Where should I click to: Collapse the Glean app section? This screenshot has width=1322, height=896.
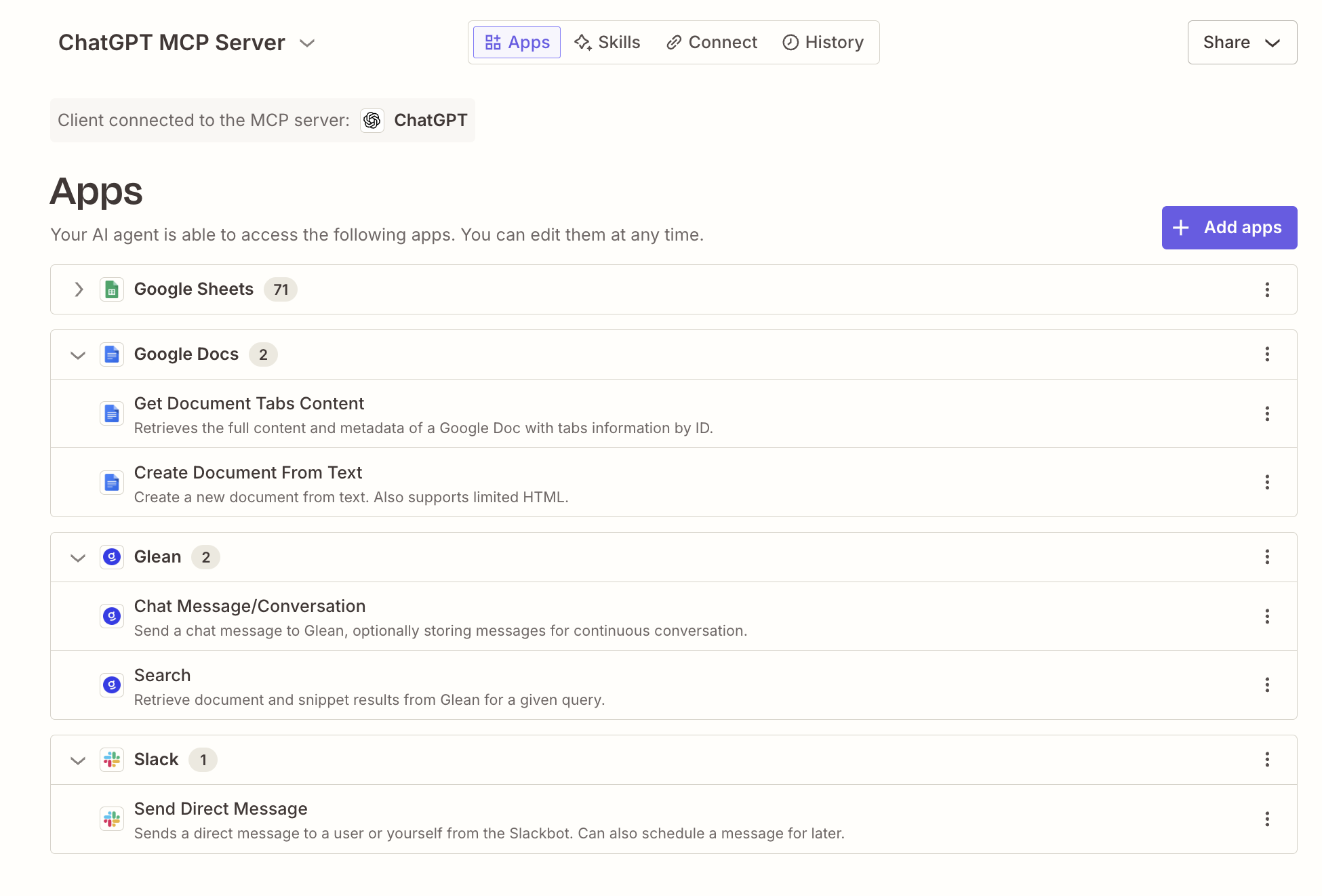pyautogui.click(x=78, y=558)
